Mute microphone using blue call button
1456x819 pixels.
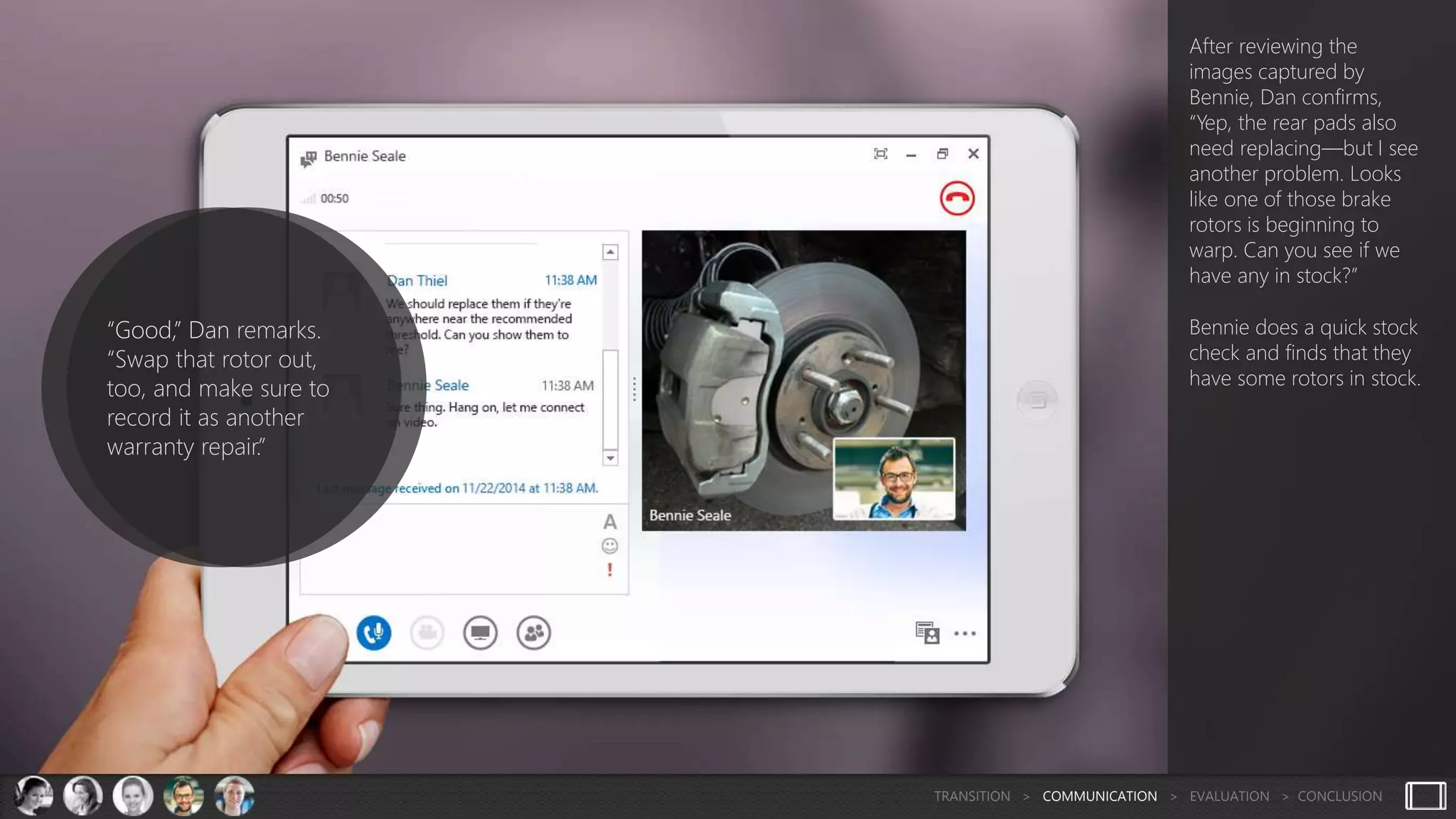click(x=374, y=633)
